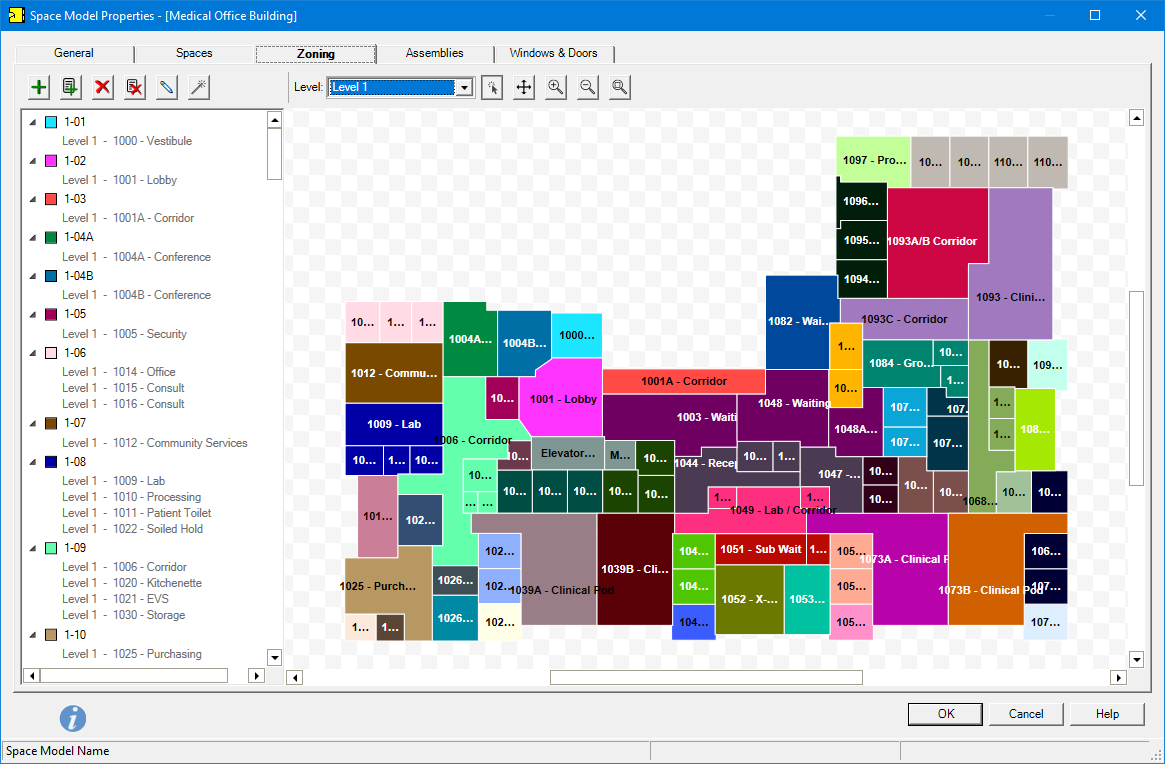The image size is (1165, 764).
Task: Click the green plus add zone icon
Action: (39, 87)
